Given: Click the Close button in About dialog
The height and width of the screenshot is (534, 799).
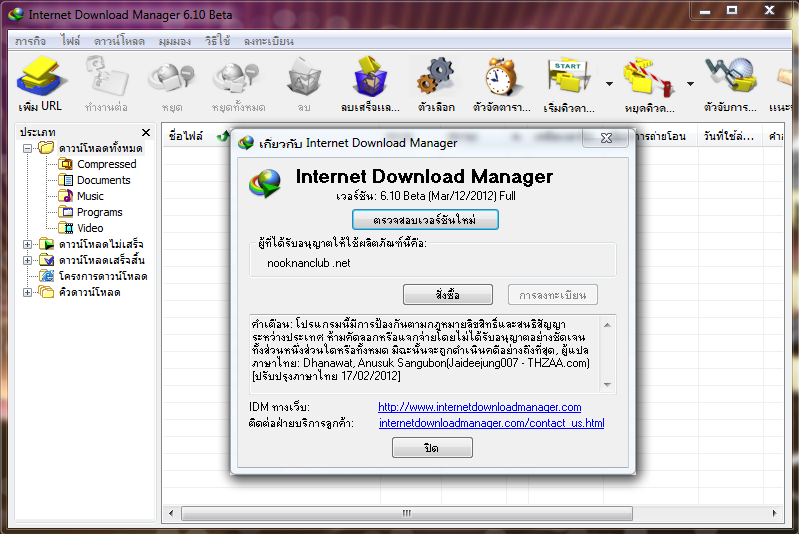Looking at the screenshot, I should click(x=432, y=448).
